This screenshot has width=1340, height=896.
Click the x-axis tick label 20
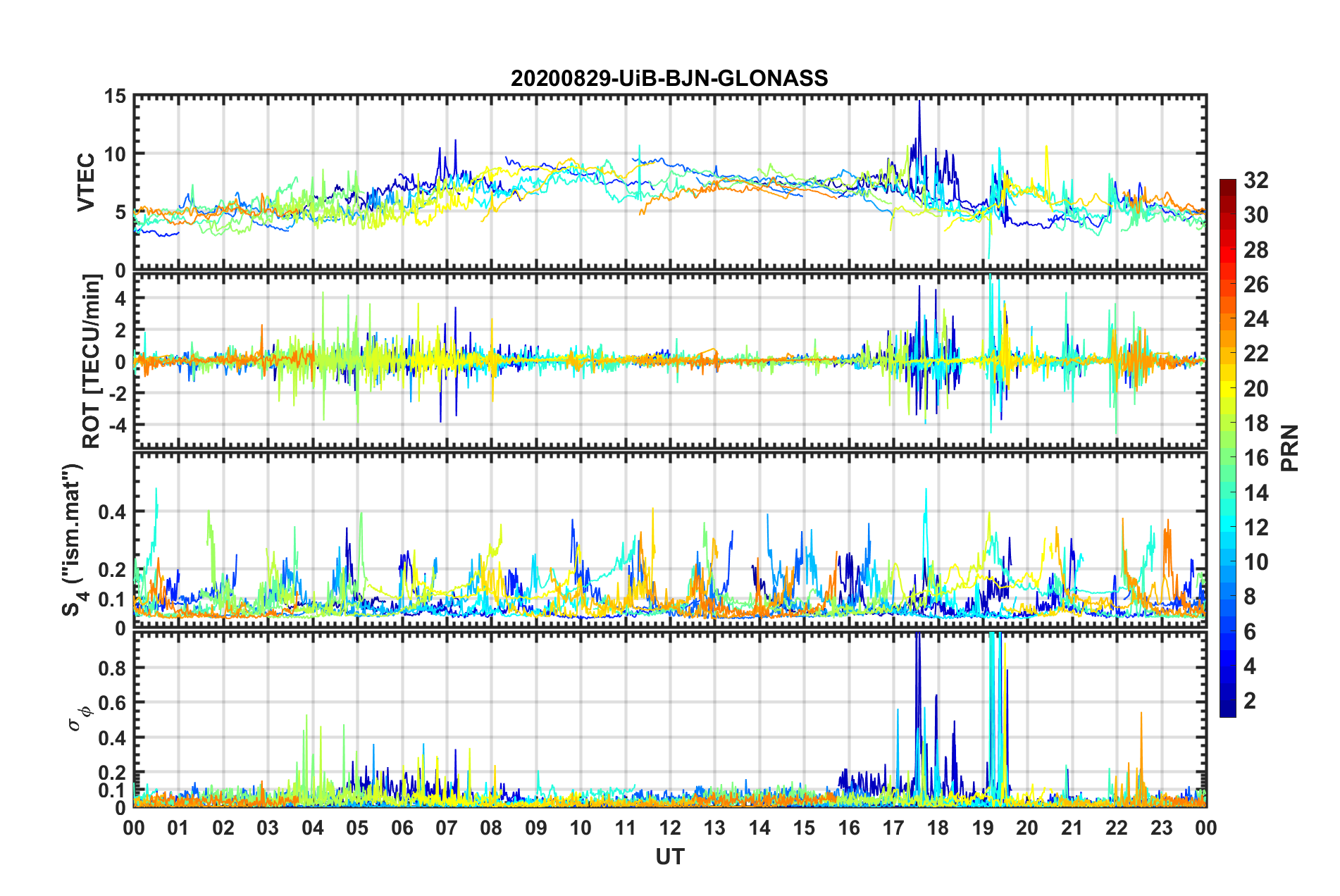coord(1027,828)
